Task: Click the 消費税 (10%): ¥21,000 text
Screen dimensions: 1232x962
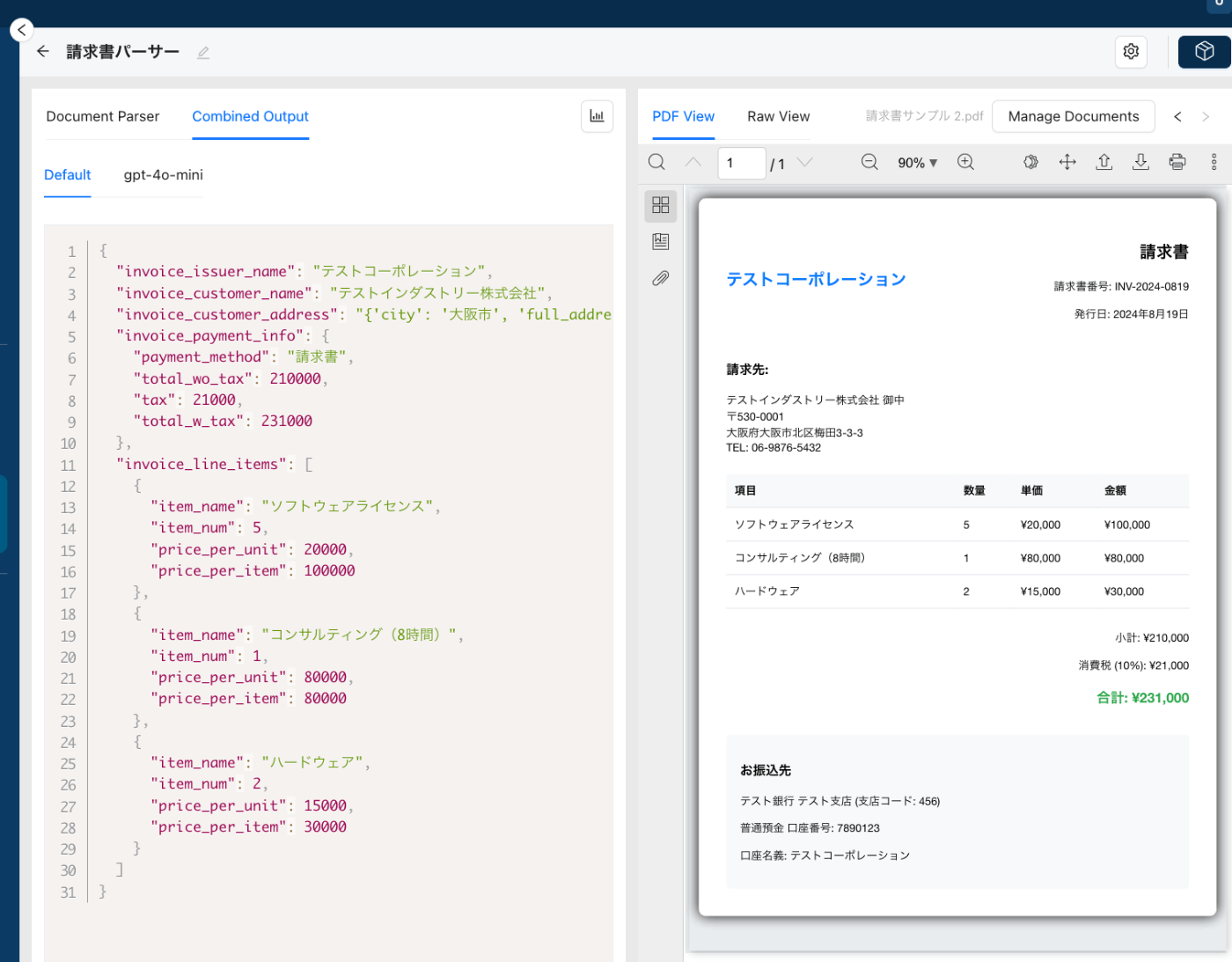Action: [1133, 665]
